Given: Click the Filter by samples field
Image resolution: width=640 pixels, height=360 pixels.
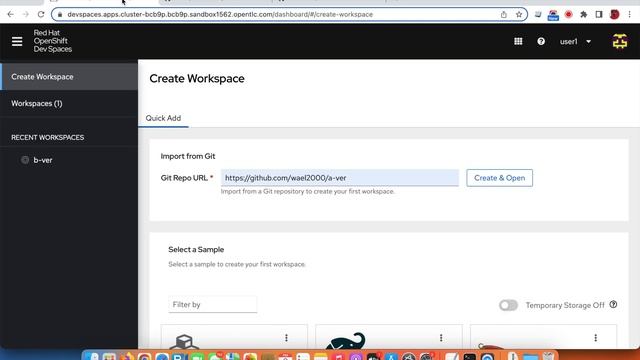Looking at the screenshot, I should pos(213,304).
